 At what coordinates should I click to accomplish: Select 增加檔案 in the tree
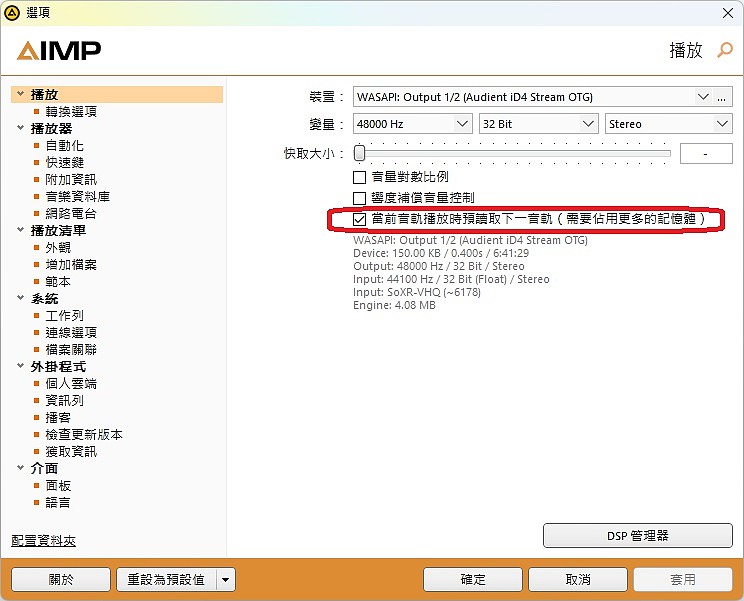point(71,265)
